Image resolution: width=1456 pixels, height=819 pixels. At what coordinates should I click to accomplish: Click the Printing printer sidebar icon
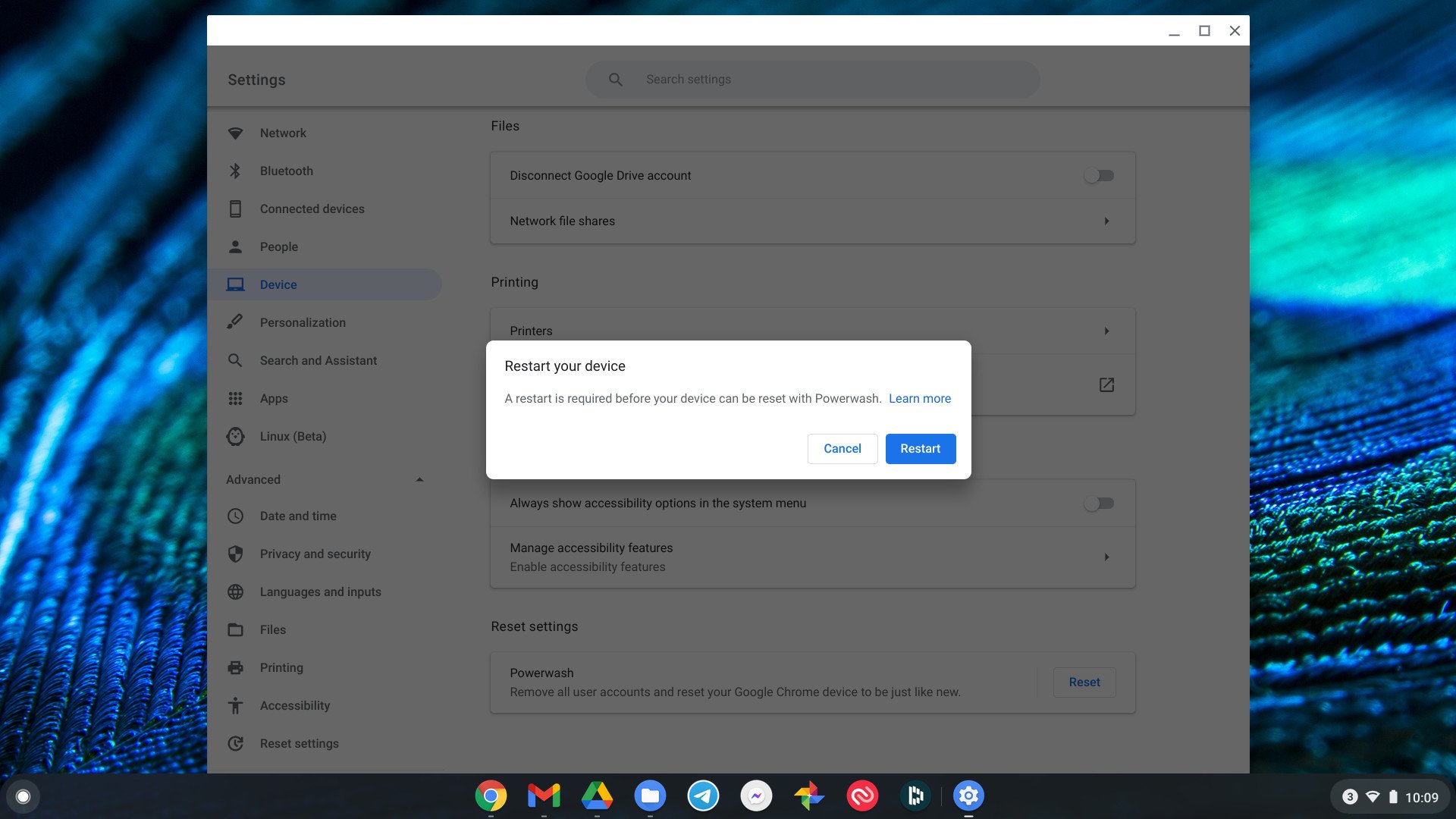coord(235,667)
